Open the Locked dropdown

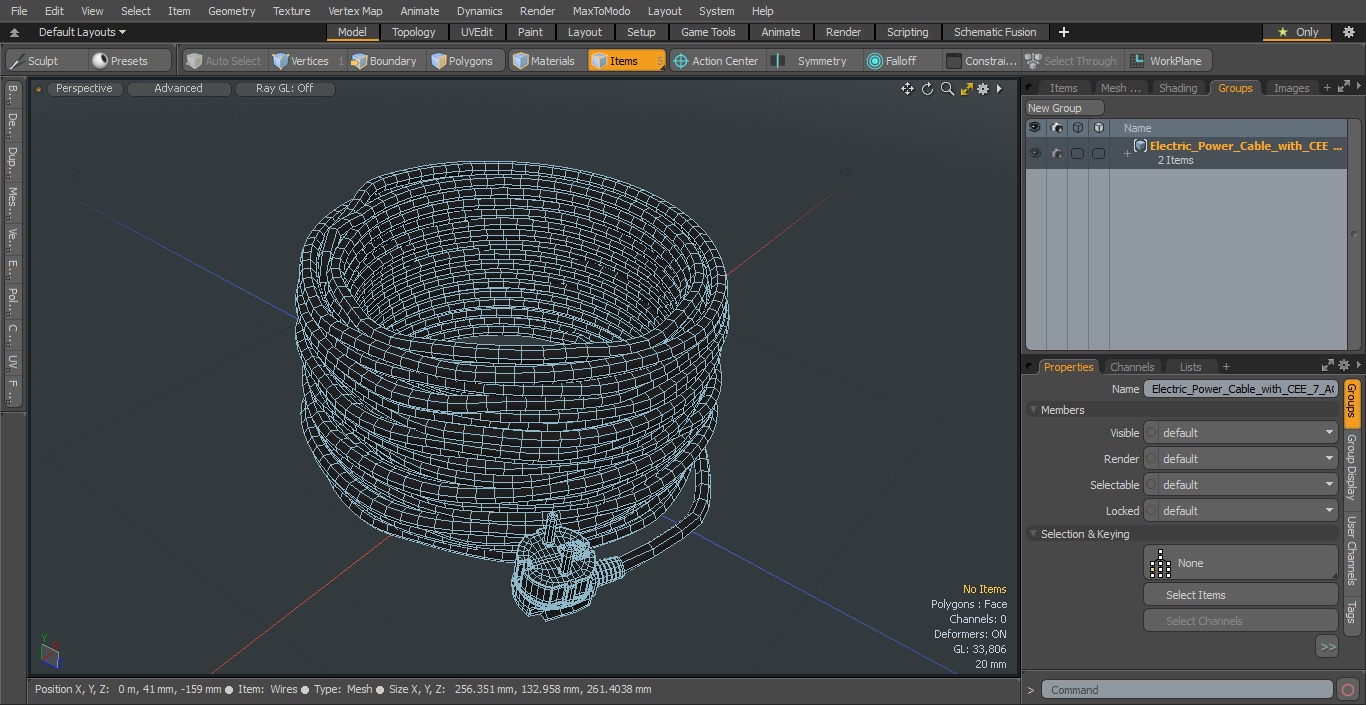pyautogui.click(x=1240, y=511)
